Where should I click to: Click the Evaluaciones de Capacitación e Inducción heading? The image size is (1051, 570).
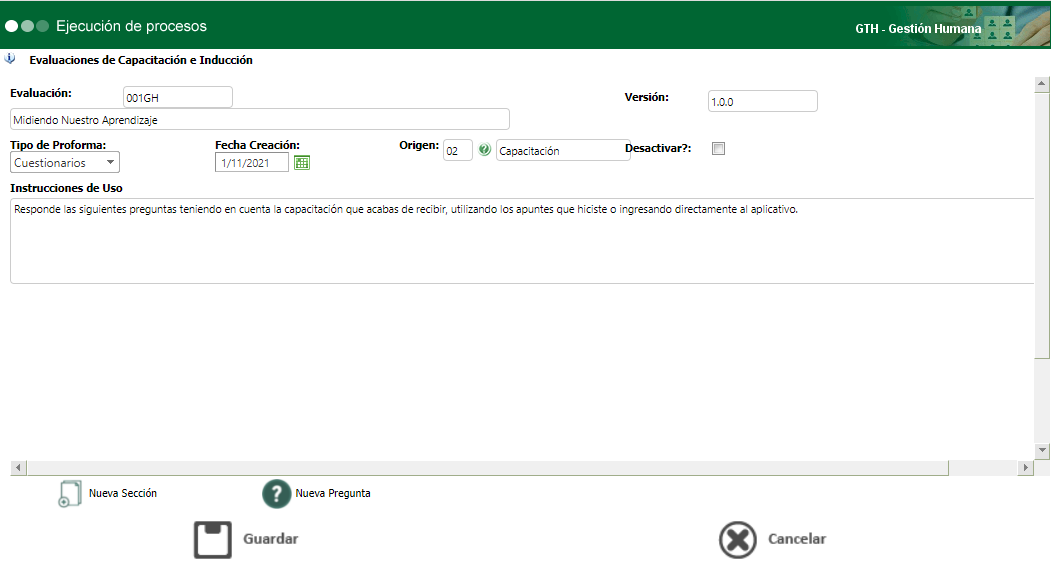pyautogui.click(x=141, y=60)
